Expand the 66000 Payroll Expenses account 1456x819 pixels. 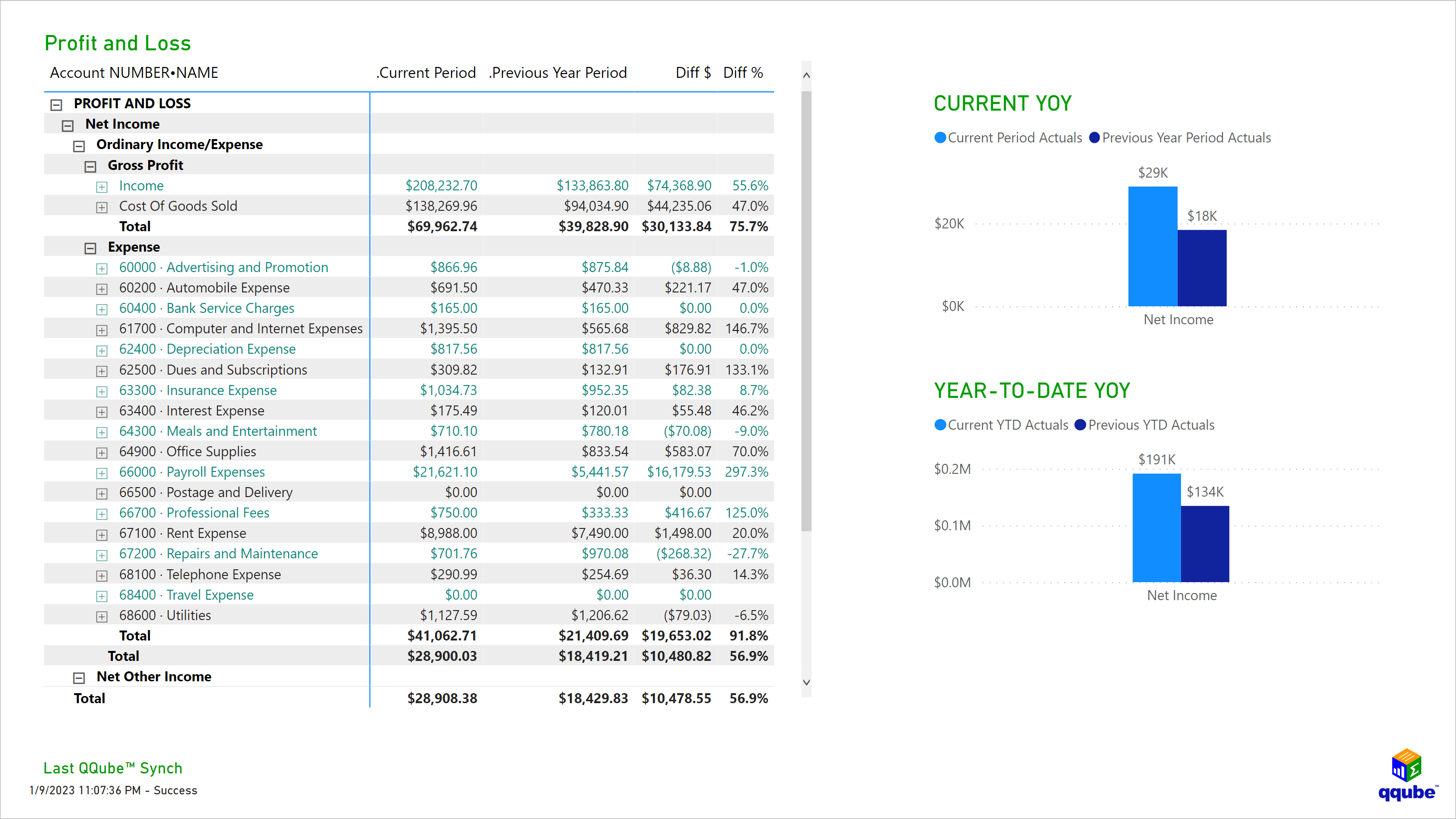pyautogui.click(x=102, y=473)
